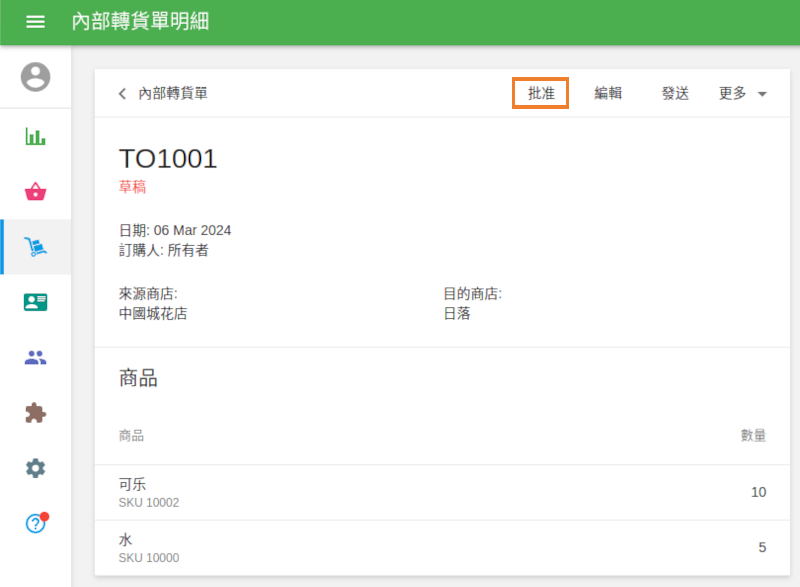Click the 編輯 edit button

[x=608, y=93]
